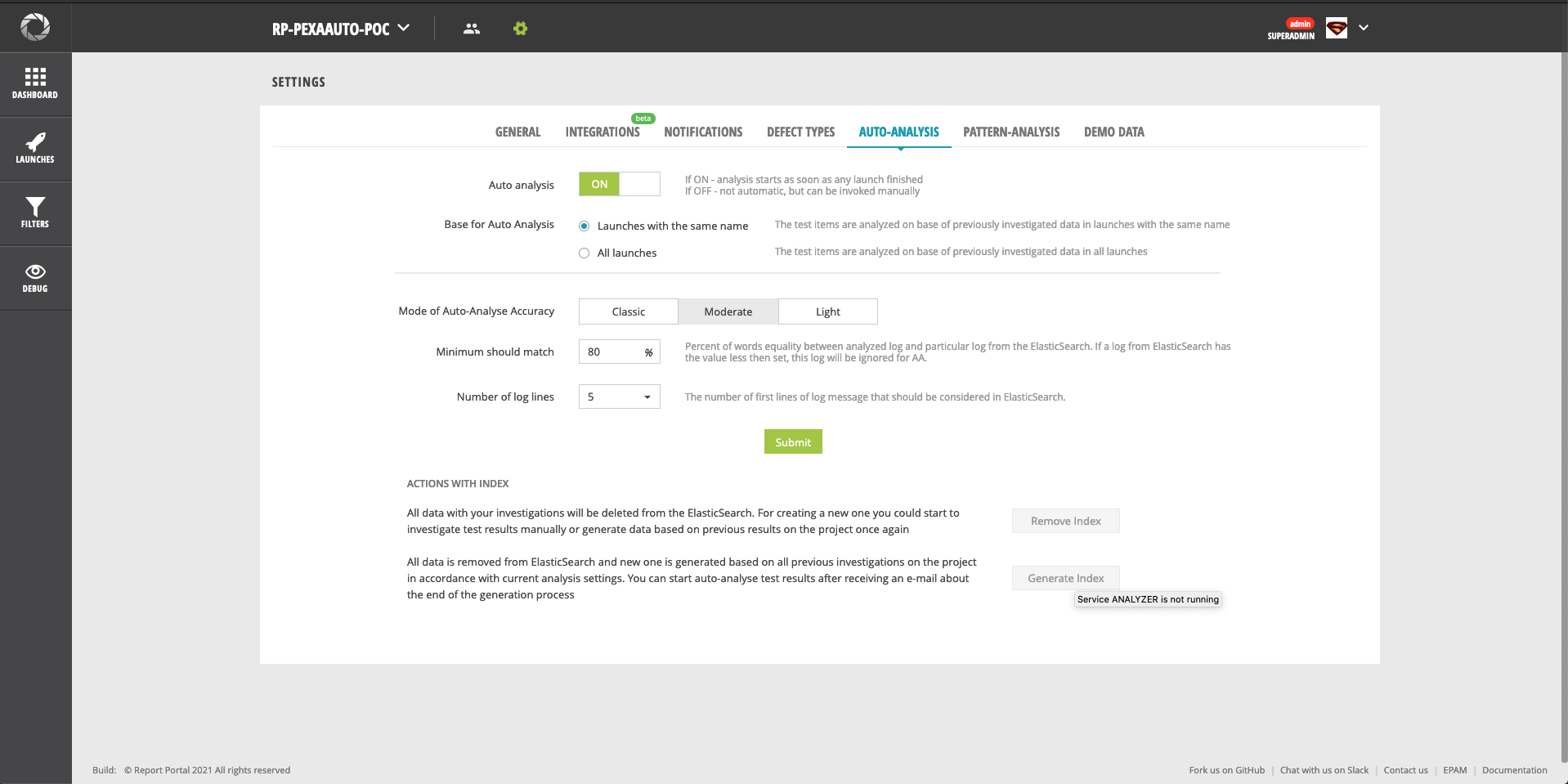Open the Contact us link

point(1405,770)
